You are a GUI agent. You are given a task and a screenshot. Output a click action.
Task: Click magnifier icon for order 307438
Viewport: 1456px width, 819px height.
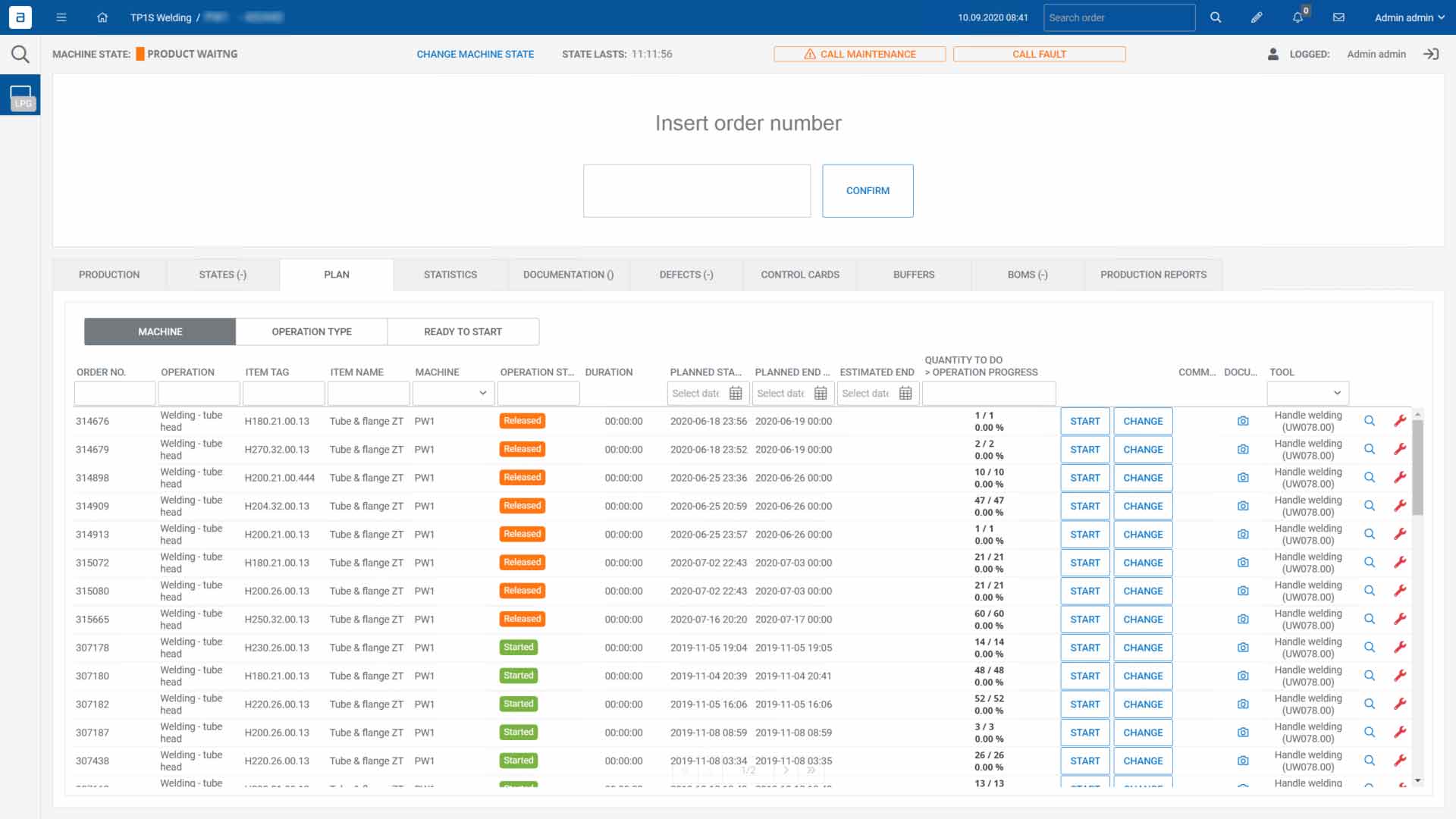click(1370, 761)
